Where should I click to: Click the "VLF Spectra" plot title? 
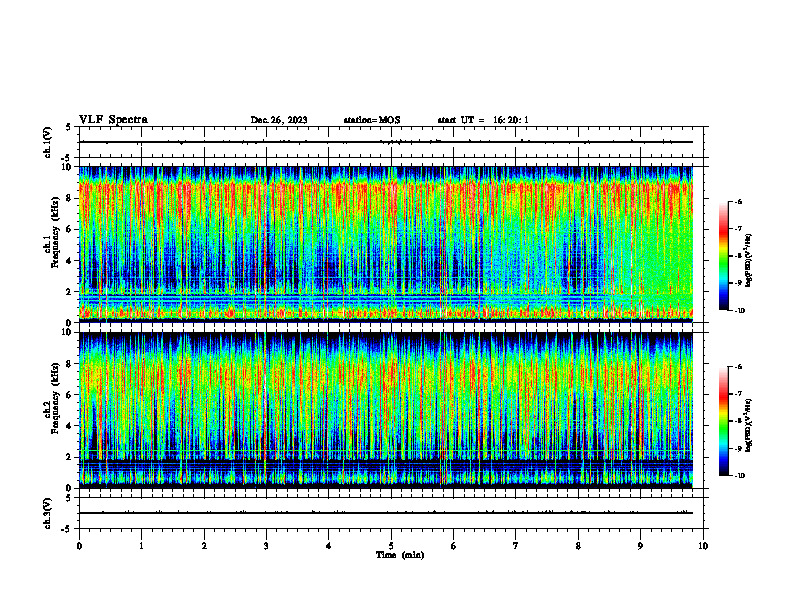113,120
